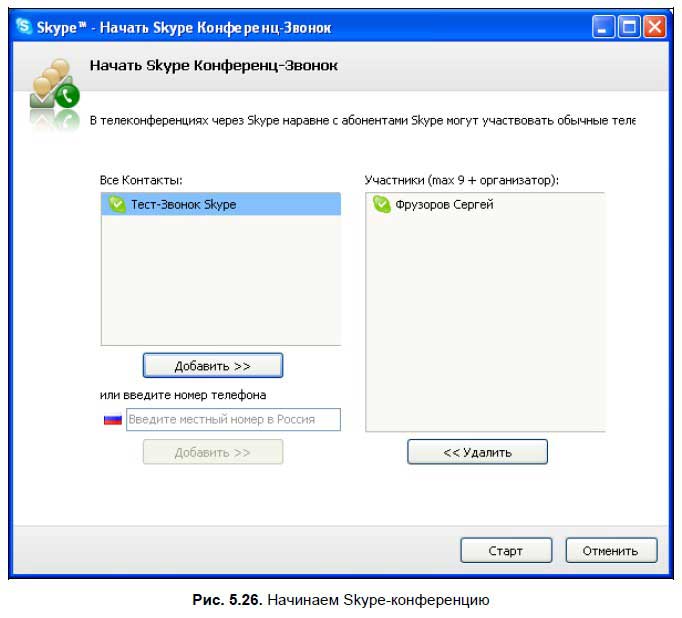Click the greyed-out Добавить >> button below phone field

click(x=212, y=452)
